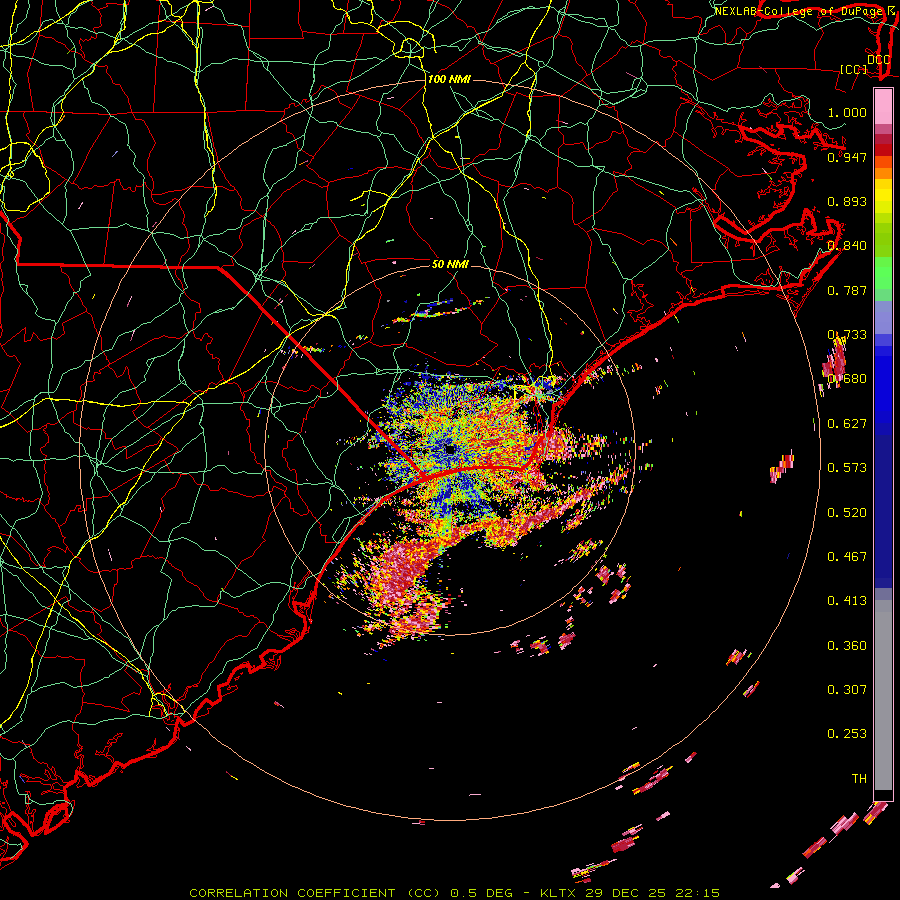Click the 50 NMI range ring label
The height and width of the screenshot is (900, 900).
[x=450, y=264]
